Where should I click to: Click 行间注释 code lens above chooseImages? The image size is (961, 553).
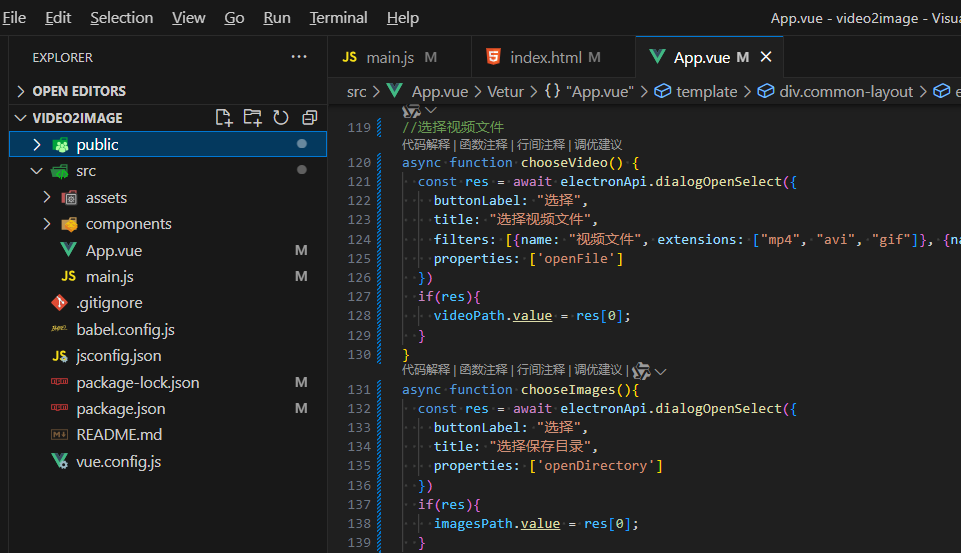541,370
